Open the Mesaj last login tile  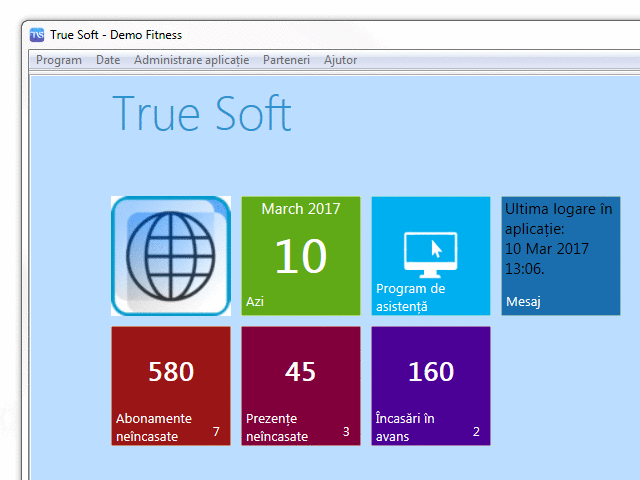pos(560,256)
